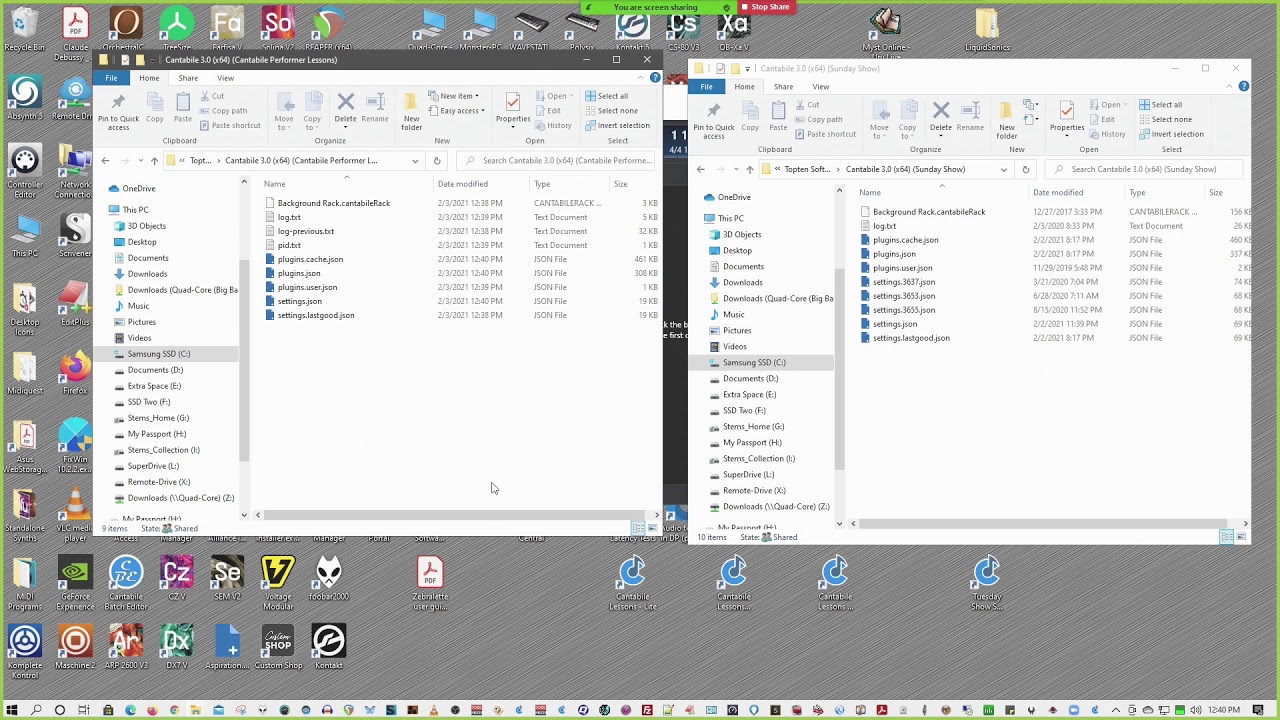Screen dimensions: 1280x720
Task: Click Paste shortcut in Performer Lessons window
Action: 230,125
